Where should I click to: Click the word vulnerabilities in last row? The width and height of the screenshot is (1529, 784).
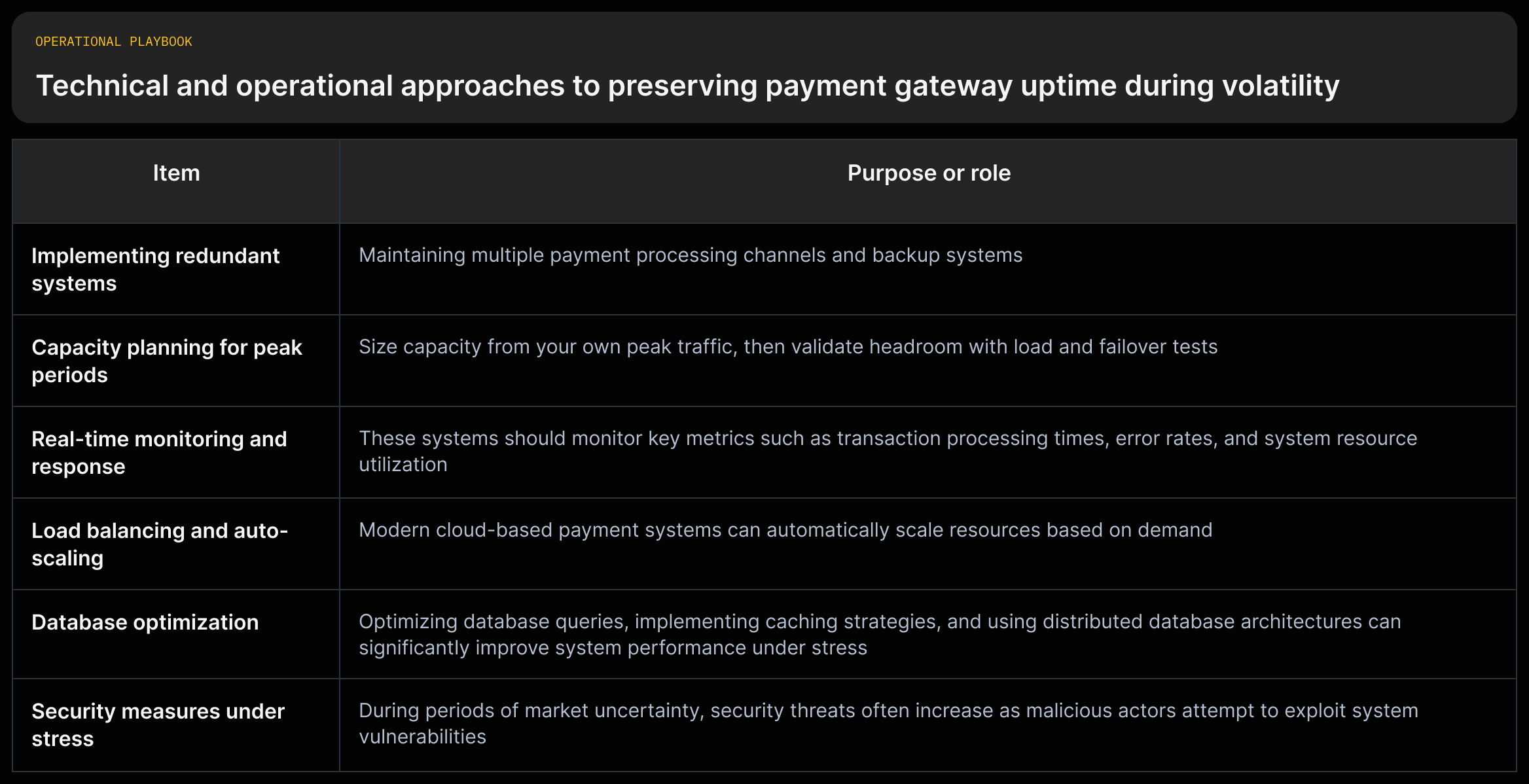422,737
